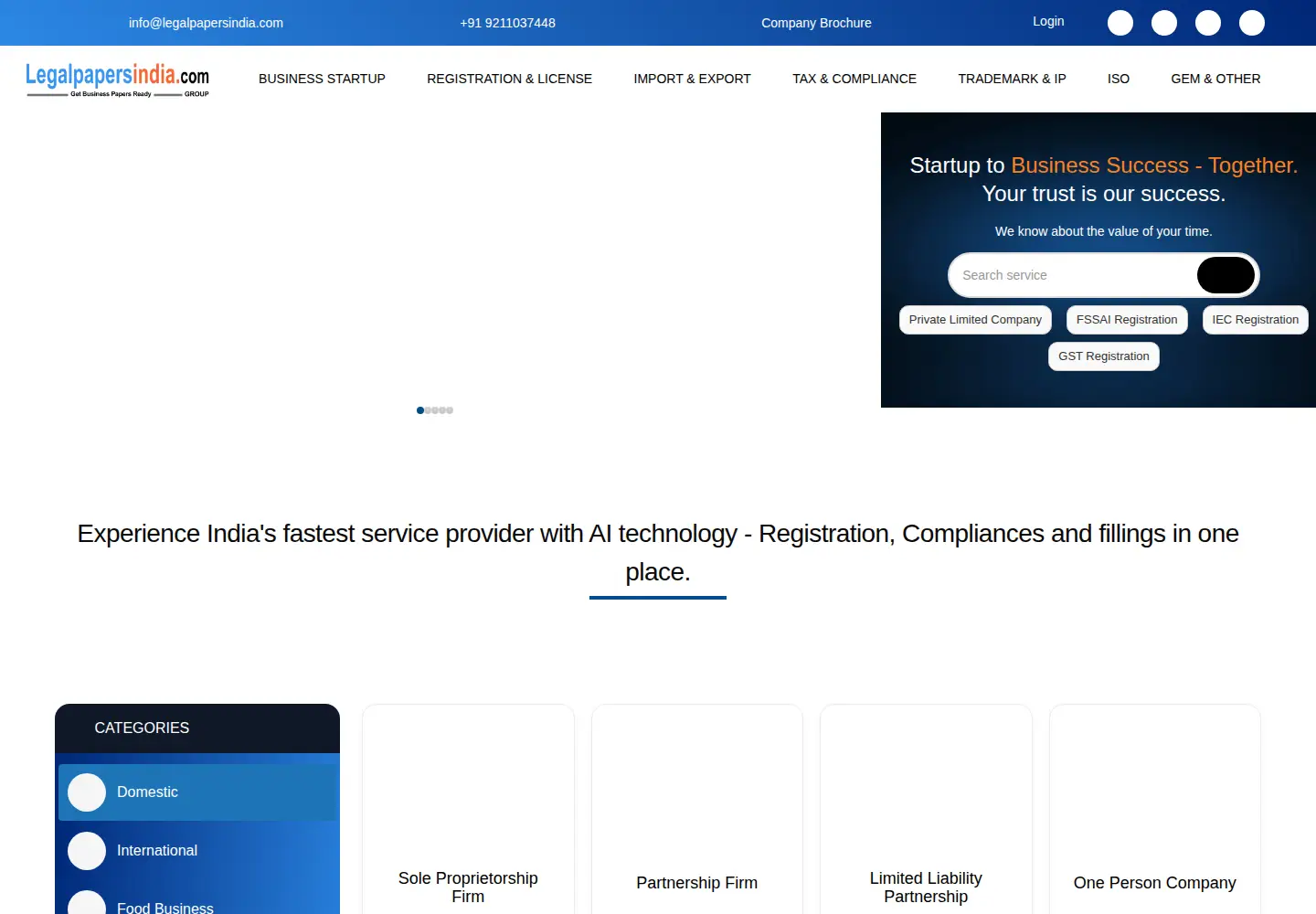
Task: Click the round icon beside International category
Action: (87, 851)
